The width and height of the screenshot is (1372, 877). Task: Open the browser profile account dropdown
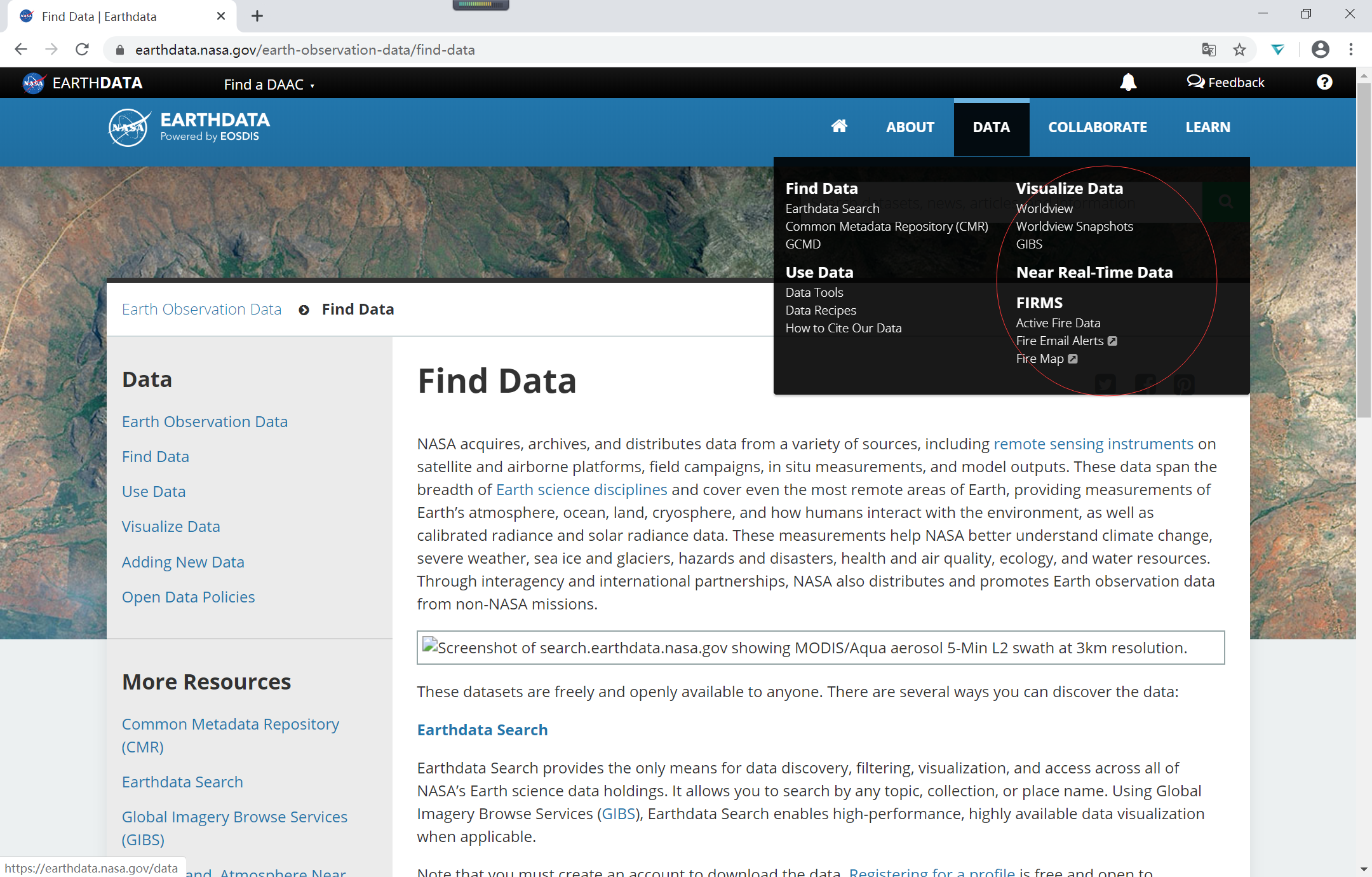(x=1320, y=50)
